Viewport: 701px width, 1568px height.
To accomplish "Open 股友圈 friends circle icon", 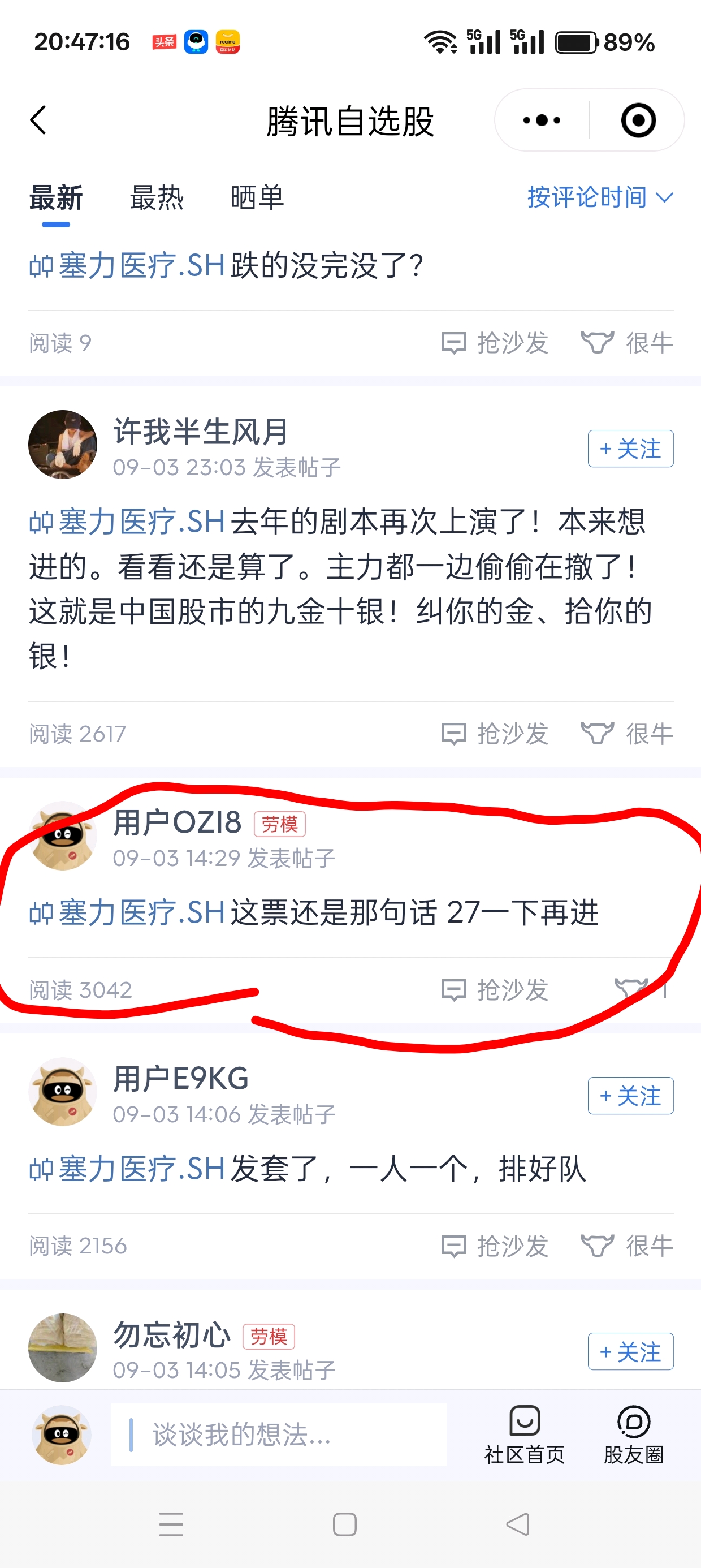I will pos(634,1435).
